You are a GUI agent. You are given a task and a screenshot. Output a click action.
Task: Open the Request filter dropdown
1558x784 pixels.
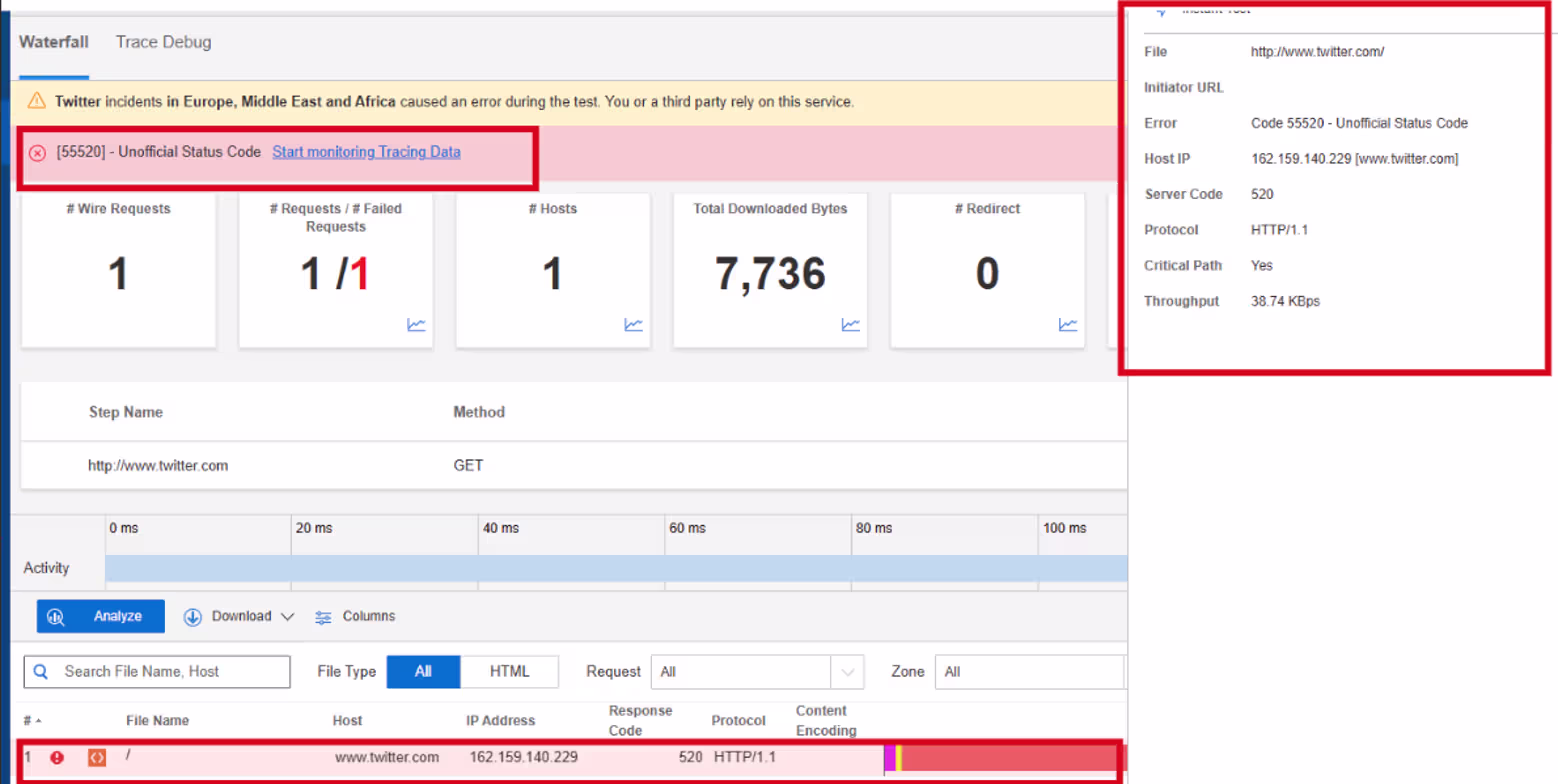point(757,671)
